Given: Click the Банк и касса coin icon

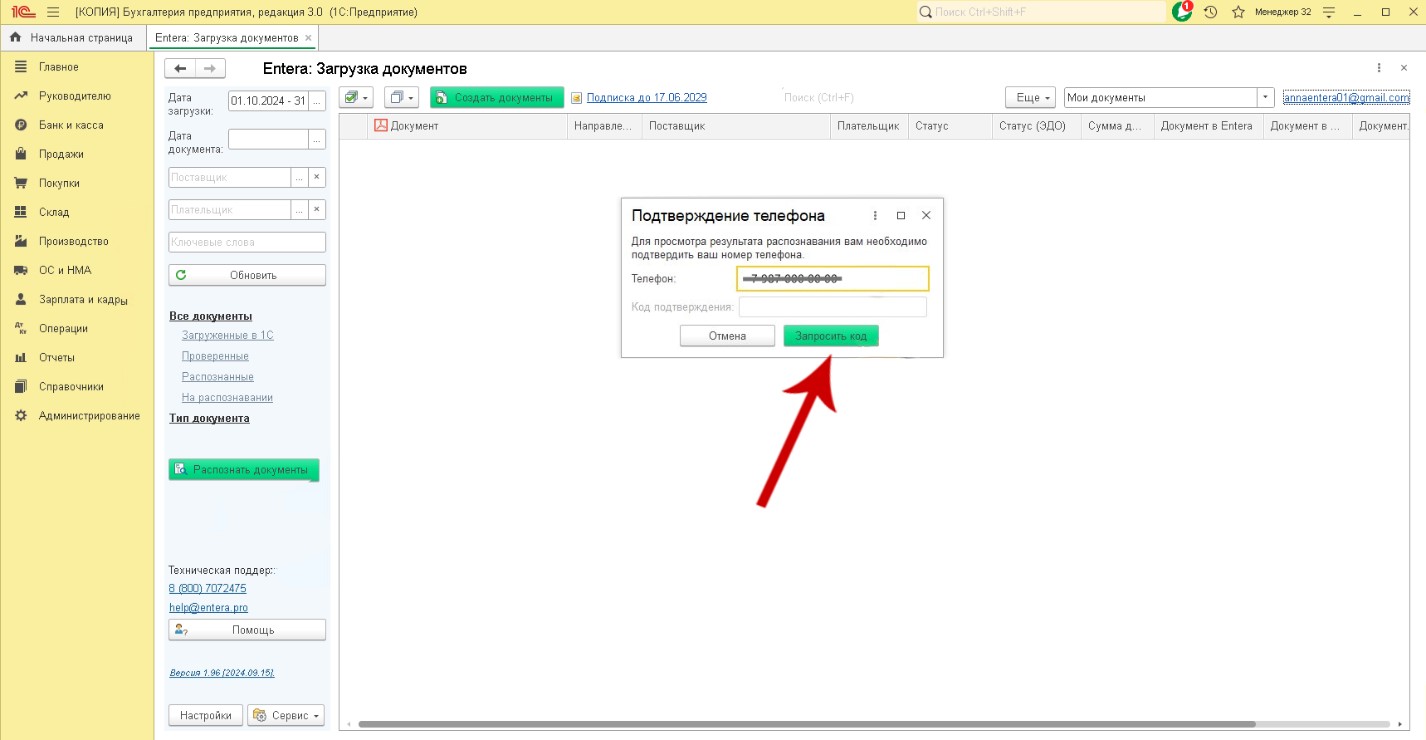Looking at the screenshot, I should tap(20, 125).
